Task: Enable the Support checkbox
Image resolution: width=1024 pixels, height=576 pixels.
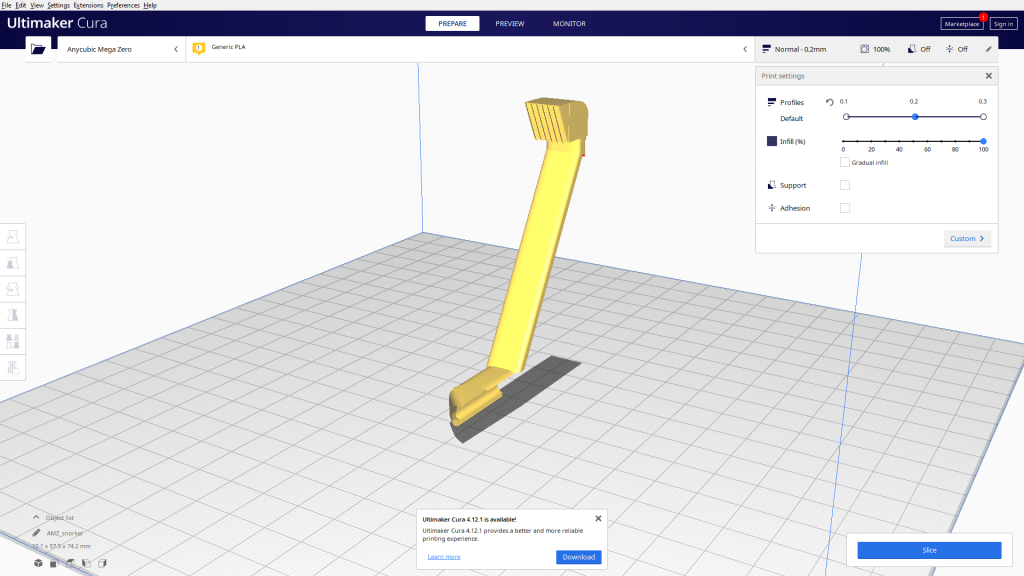Action: [x=845, y=185]
